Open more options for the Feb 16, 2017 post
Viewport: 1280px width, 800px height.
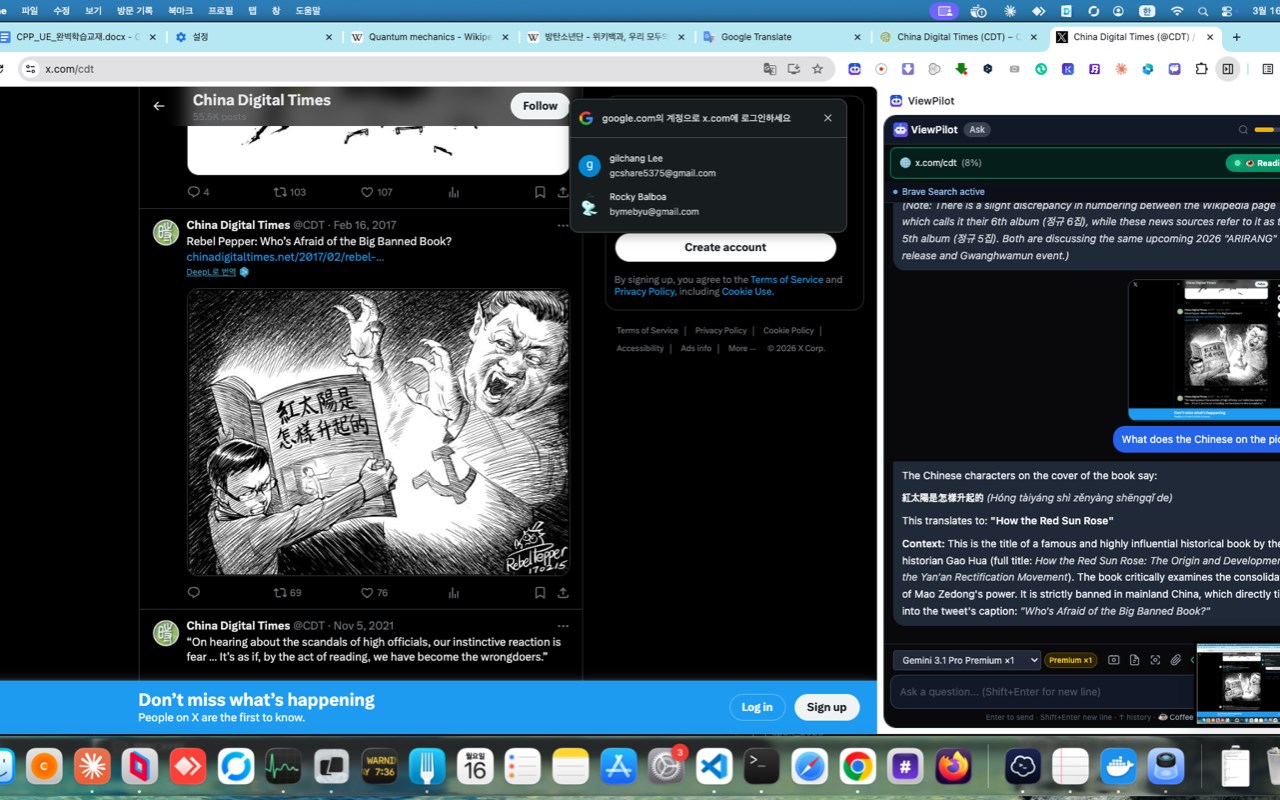[x=563, y=226]
